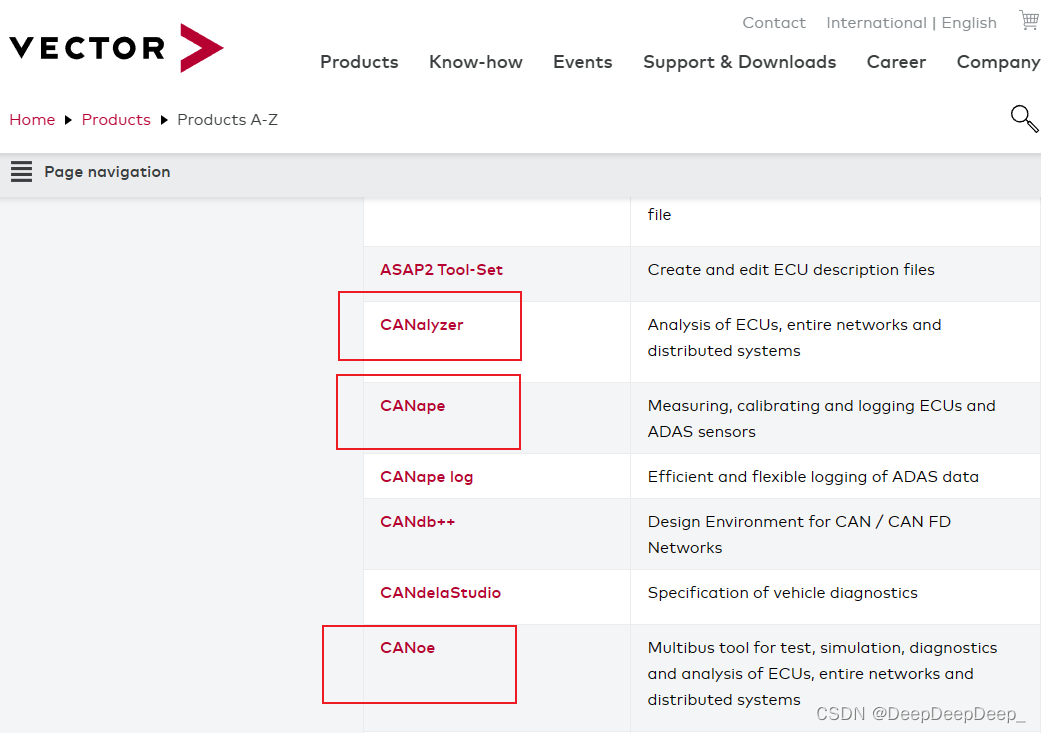1041x733 pixels.
Task: Click 'Design Environment for CAN / CAN FD' text
Action: (799, 534)
